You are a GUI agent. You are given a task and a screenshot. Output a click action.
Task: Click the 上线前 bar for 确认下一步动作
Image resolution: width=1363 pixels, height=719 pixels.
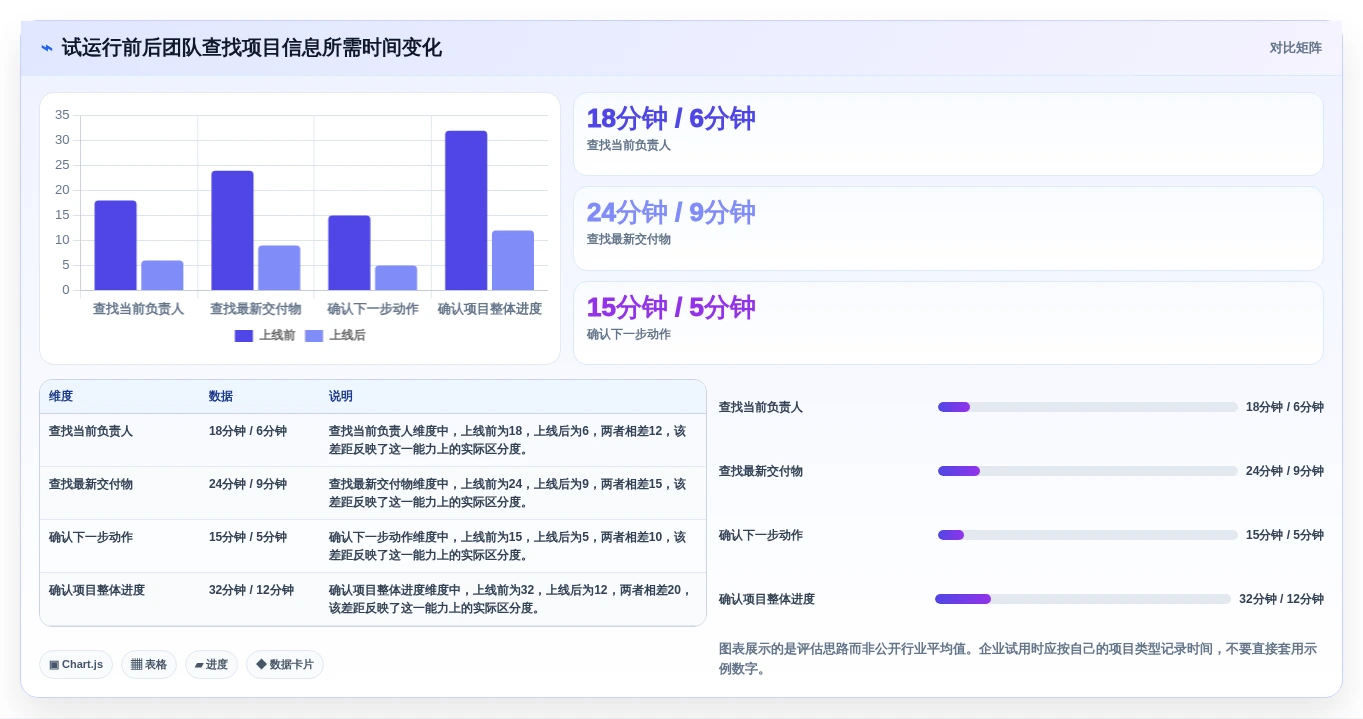pyautogui.click(x=349, y=253)
